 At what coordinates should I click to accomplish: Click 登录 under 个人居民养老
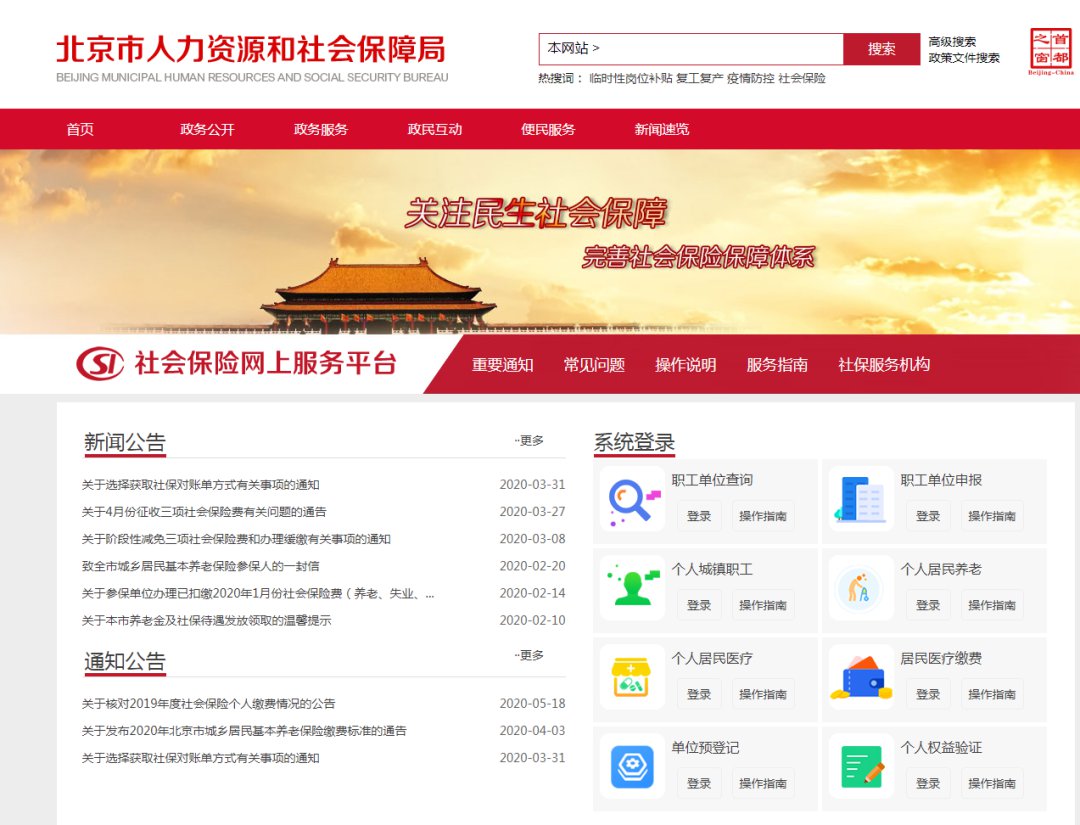pos(928,605)
